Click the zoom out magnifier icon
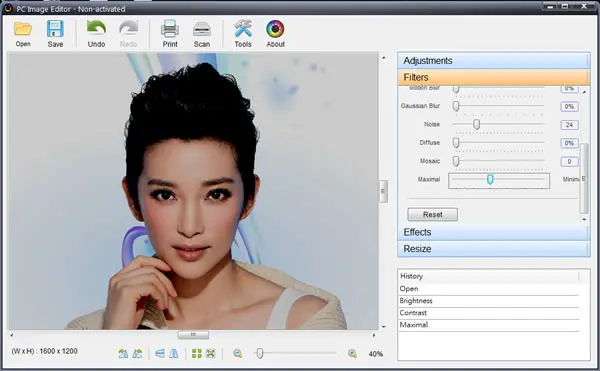The height and width of the screenshot is (371, 600). point(238,354)
